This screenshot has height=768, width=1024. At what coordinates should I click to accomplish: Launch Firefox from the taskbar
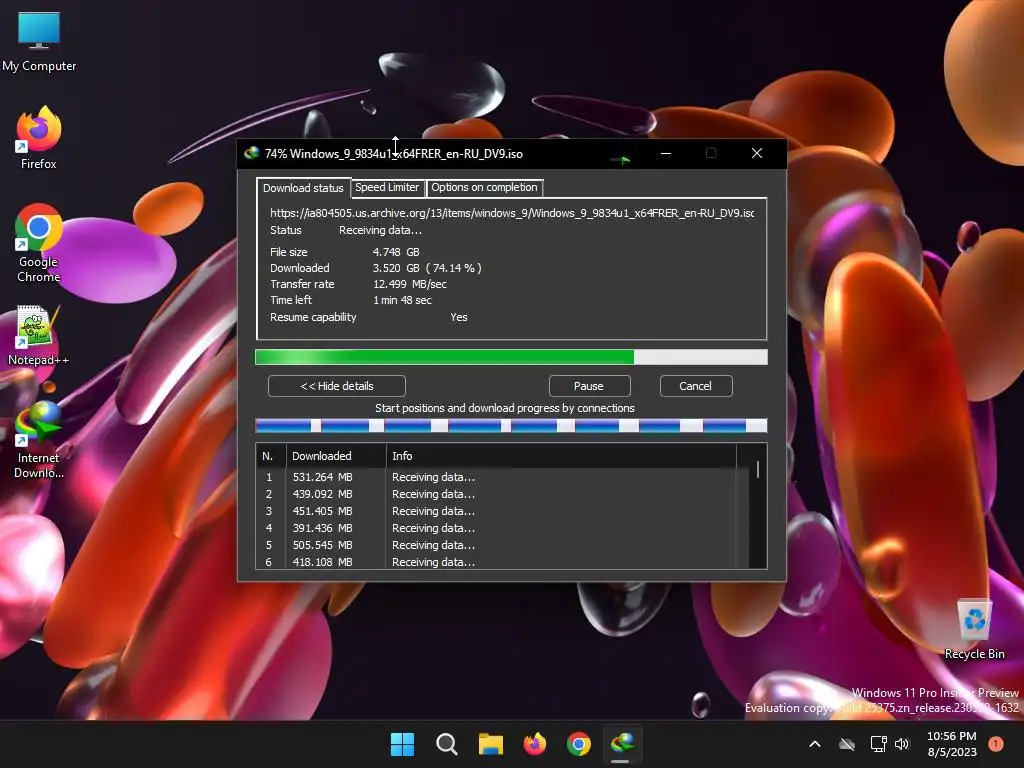click(x=535, y=744)
